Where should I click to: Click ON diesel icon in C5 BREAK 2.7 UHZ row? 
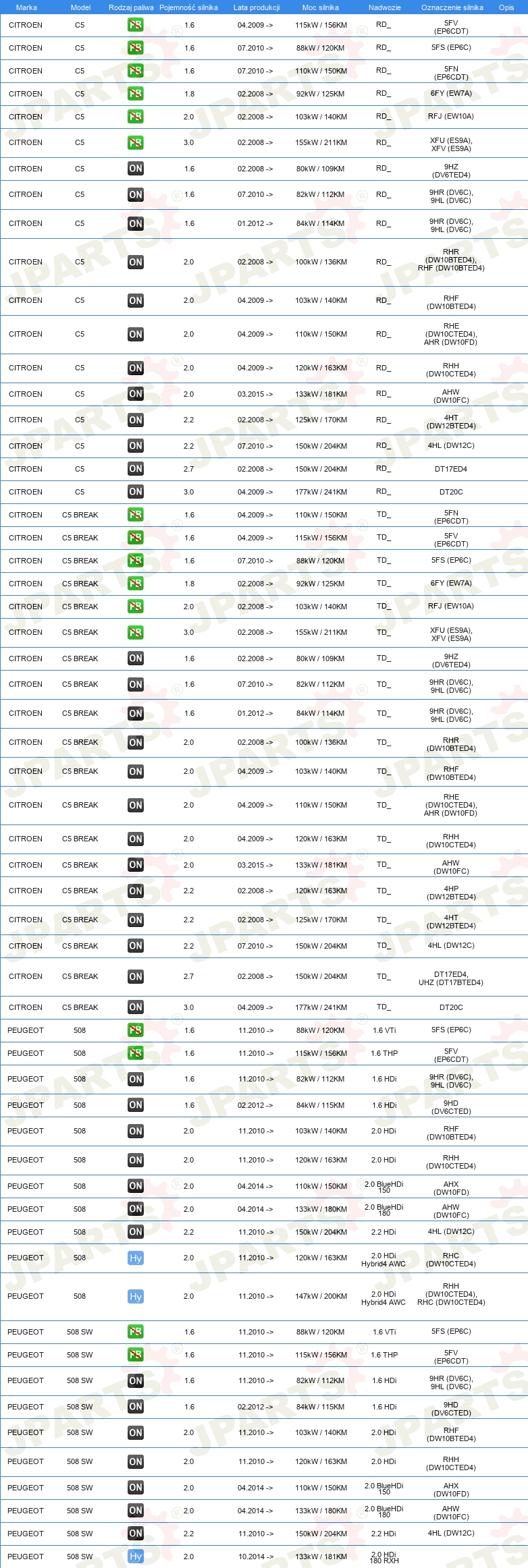[136, 977]
